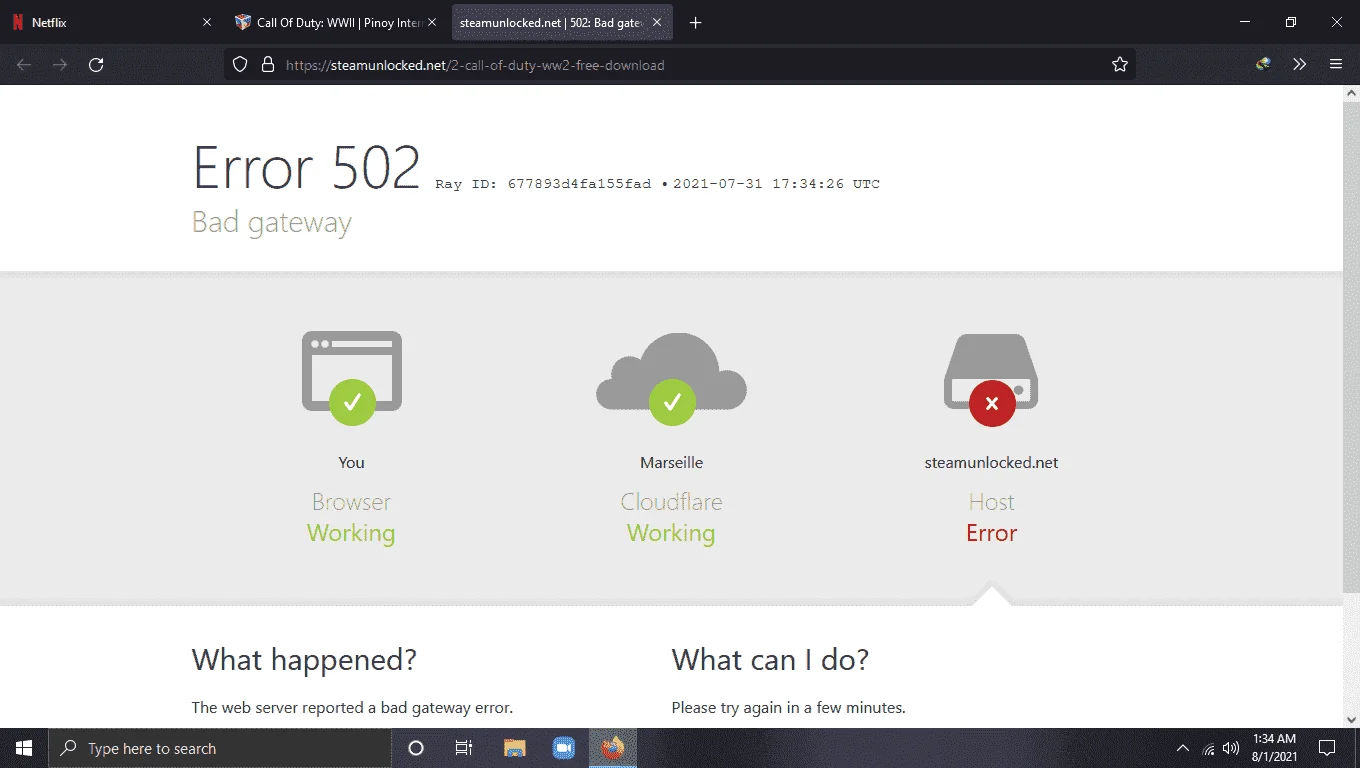Click the Cloudflare cloud status icon
Screen dimensions: 1360x768
click(x=671, y=378)
